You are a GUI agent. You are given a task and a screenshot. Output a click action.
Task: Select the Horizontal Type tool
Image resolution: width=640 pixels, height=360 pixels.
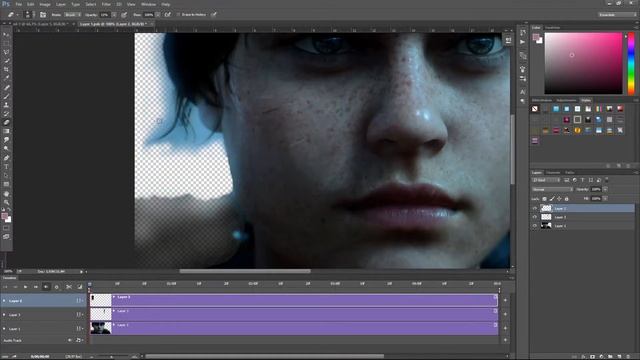(x=6, y=167)
